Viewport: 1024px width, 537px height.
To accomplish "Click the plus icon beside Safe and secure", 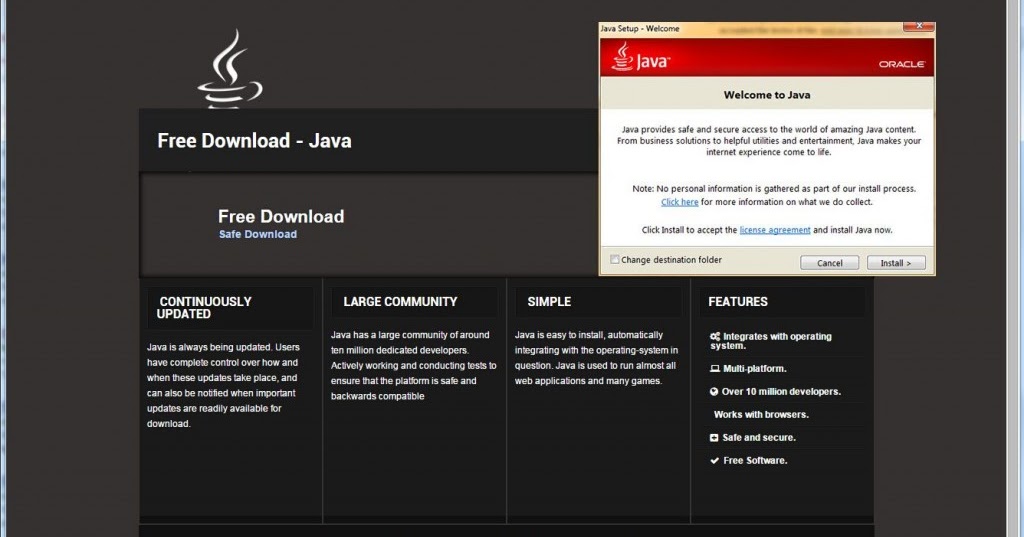I will (x=714, y=438).
